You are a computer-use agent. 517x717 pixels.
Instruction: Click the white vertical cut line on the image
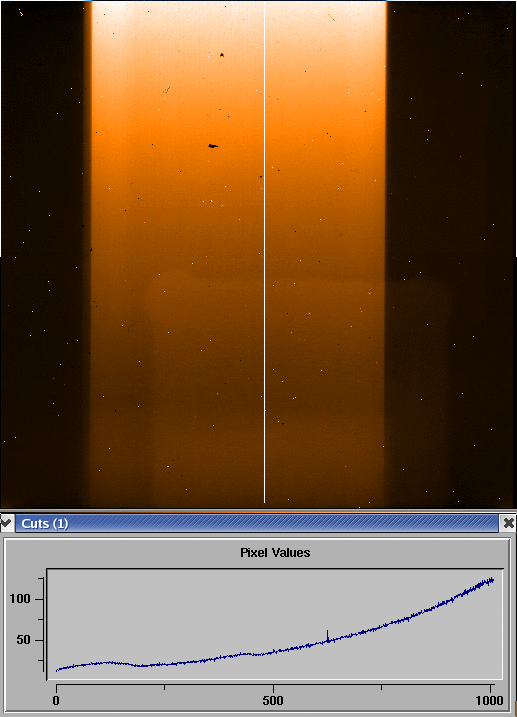(x=264, y=251)
